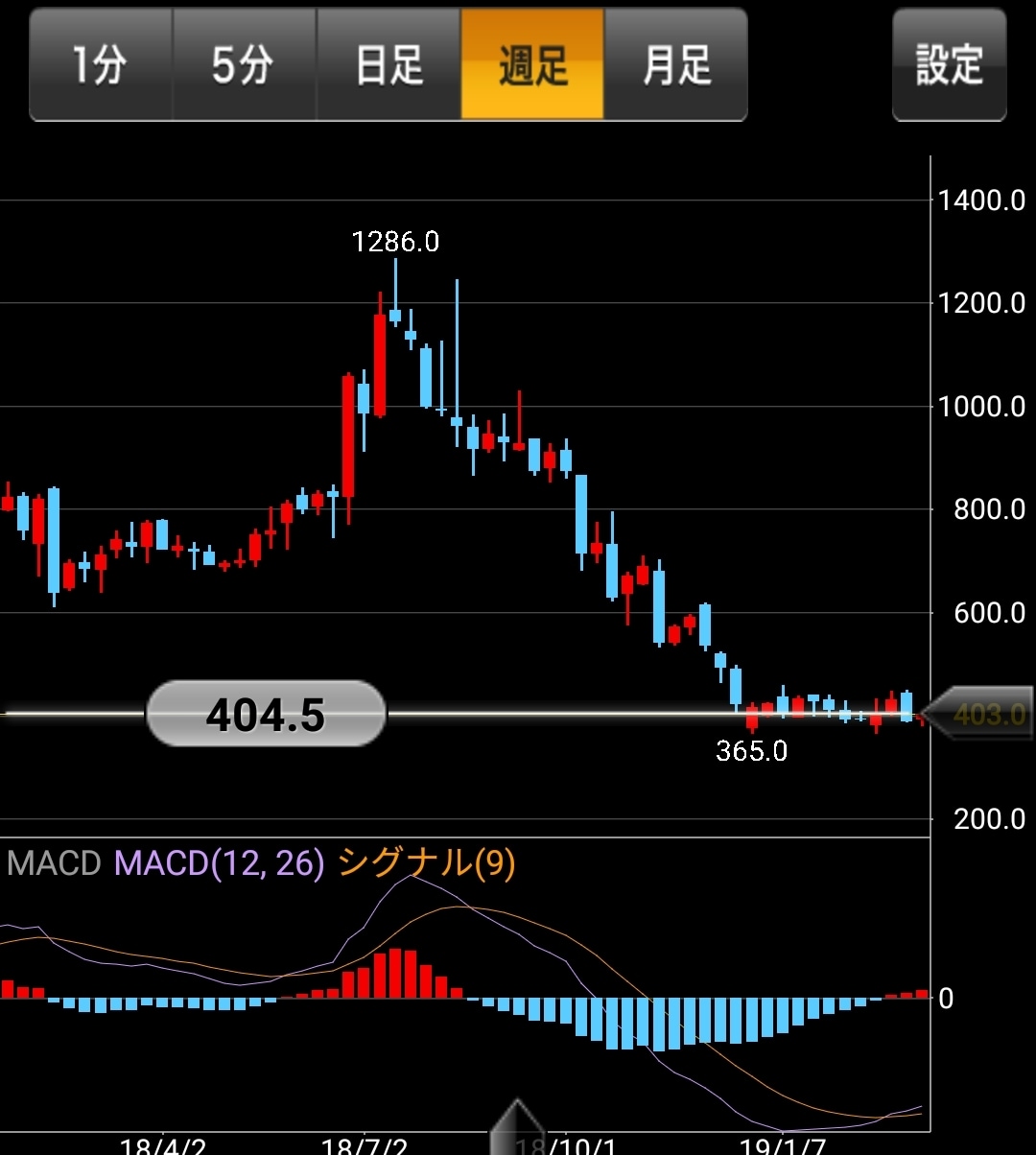Tap the 1286.0 high price label

395,242
